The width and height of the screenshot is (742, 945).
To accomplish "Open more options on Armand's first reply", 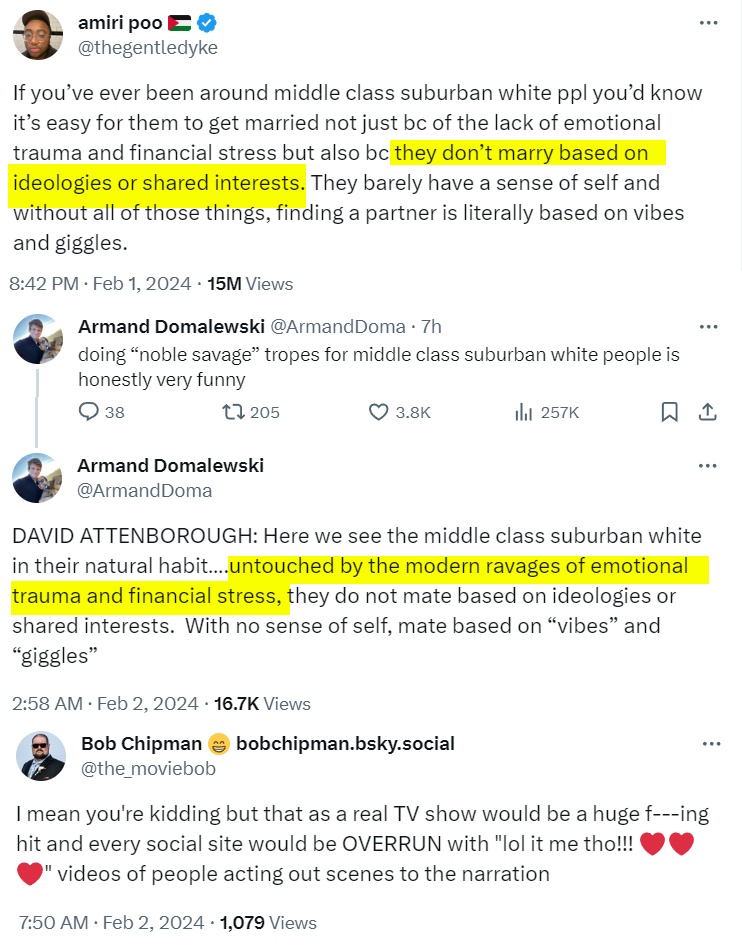I will (708, 326).
